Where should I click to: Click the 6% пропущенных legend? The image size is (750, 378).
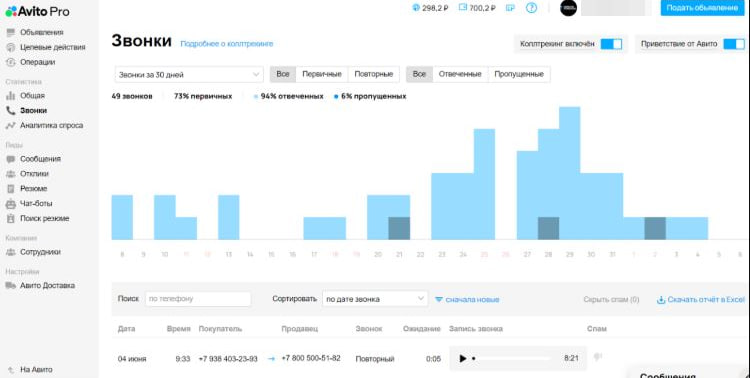pyautogui.click(x=370, y=96)
